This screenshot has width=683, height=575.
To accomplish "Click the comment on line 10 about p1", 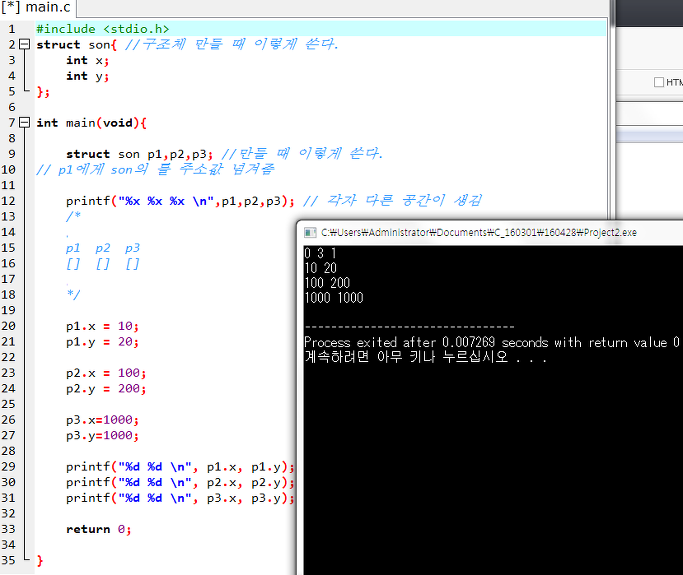I will [155, 169].
